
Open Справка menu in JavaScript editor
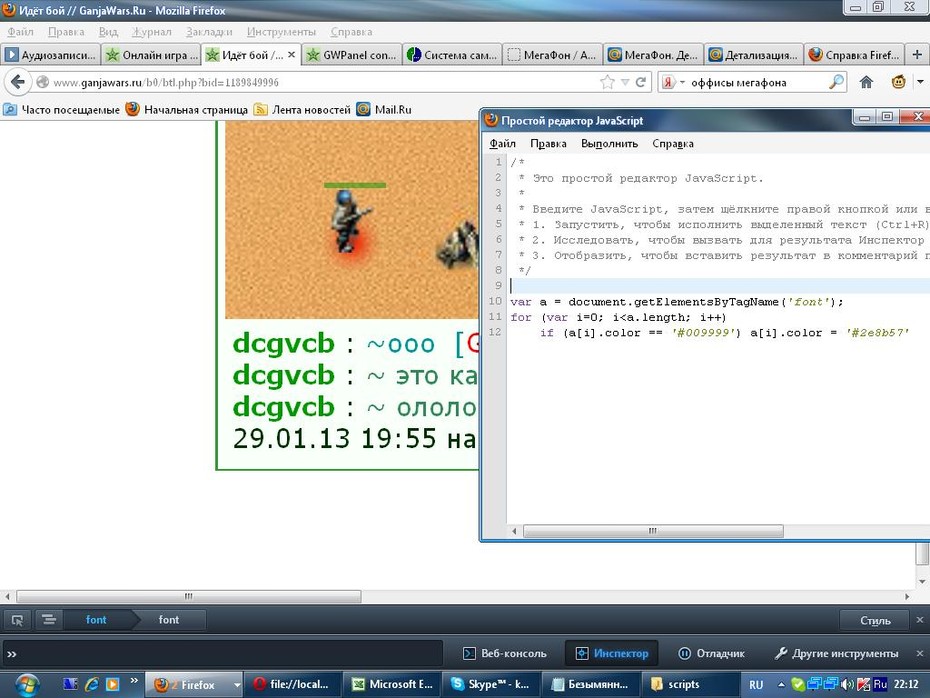[x=673, y=144]
